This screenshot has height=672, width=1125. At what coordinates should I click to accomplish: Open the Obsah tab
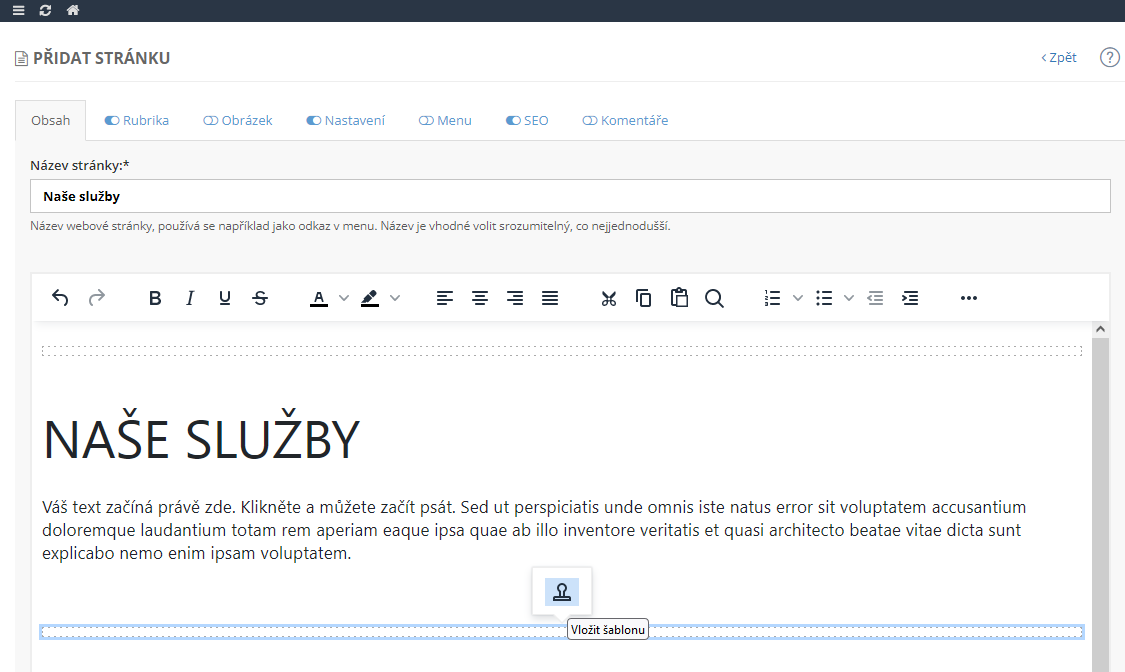point(51,121)
